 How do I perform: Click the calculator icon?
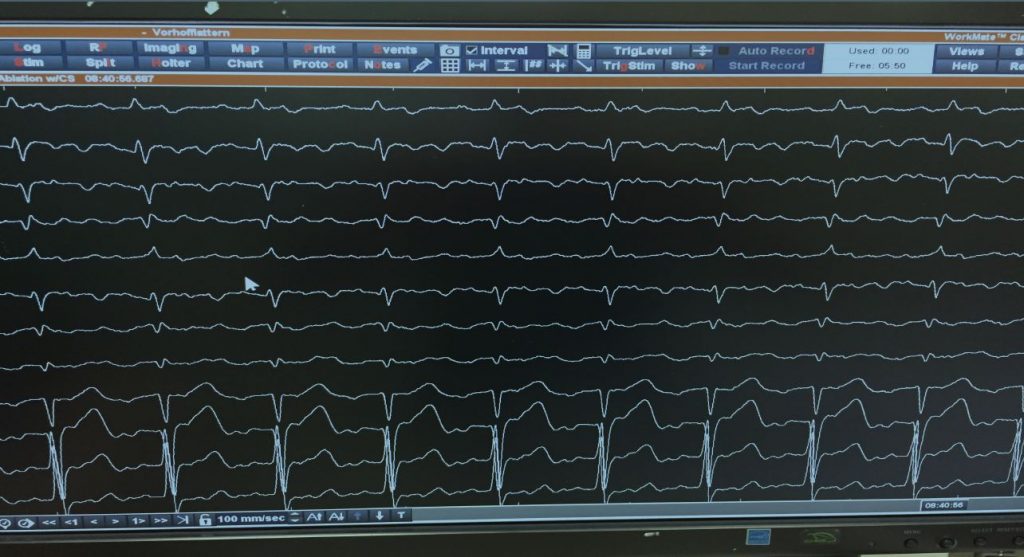(584, 50)
